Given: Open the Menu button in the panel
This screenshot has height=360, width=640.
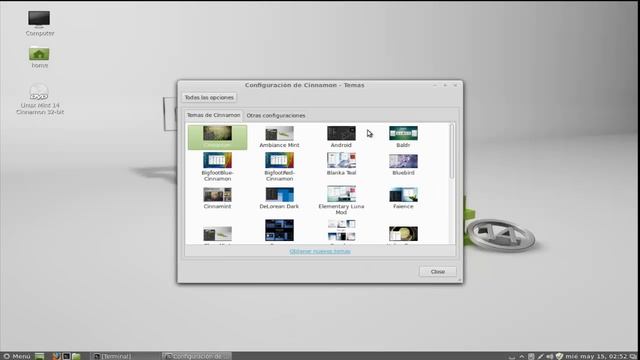Looking at the screenshot, I should click(17, 356).
